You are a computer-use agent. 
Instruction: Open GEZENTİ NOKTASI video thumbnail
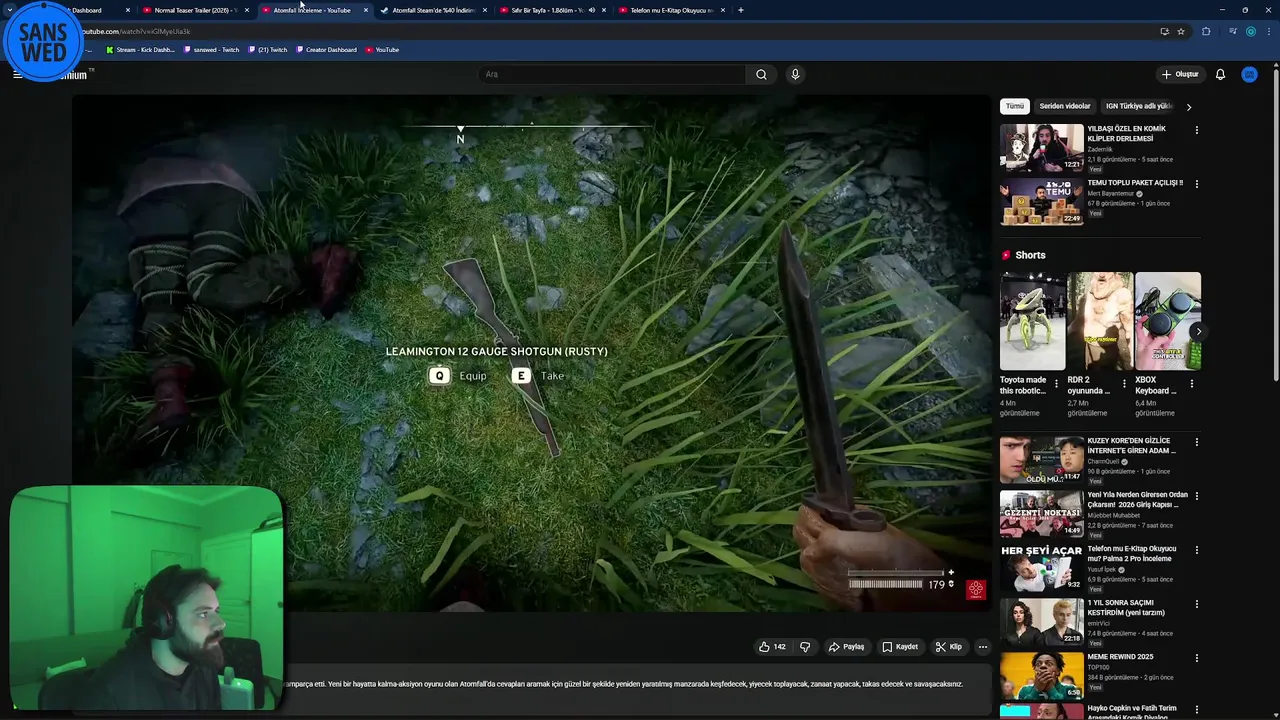(x=1041, y=514)
